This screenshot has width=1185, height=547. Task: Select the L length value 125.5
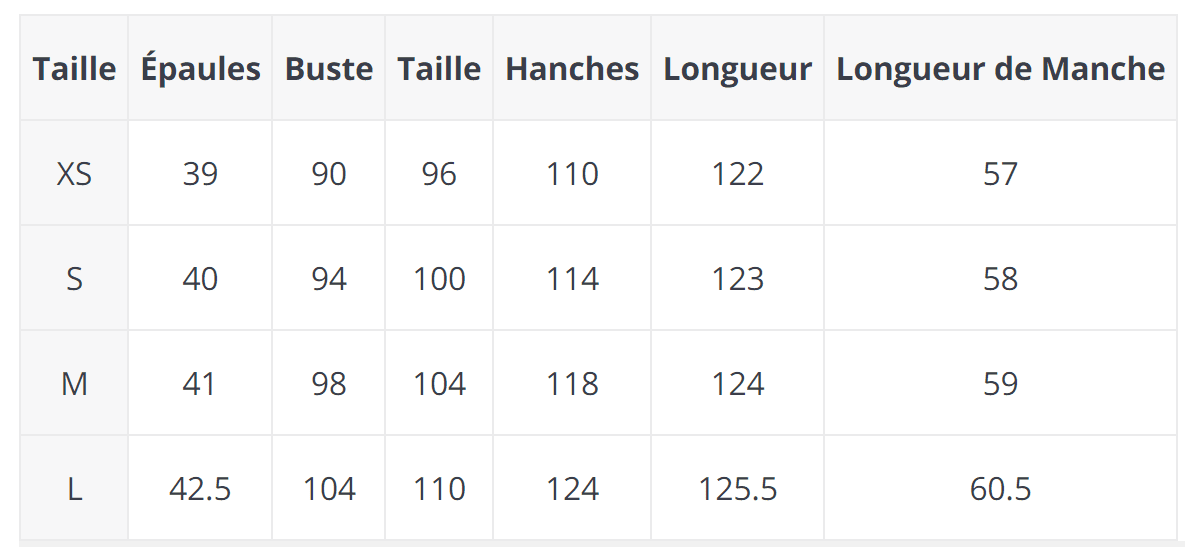click(738, 489)
